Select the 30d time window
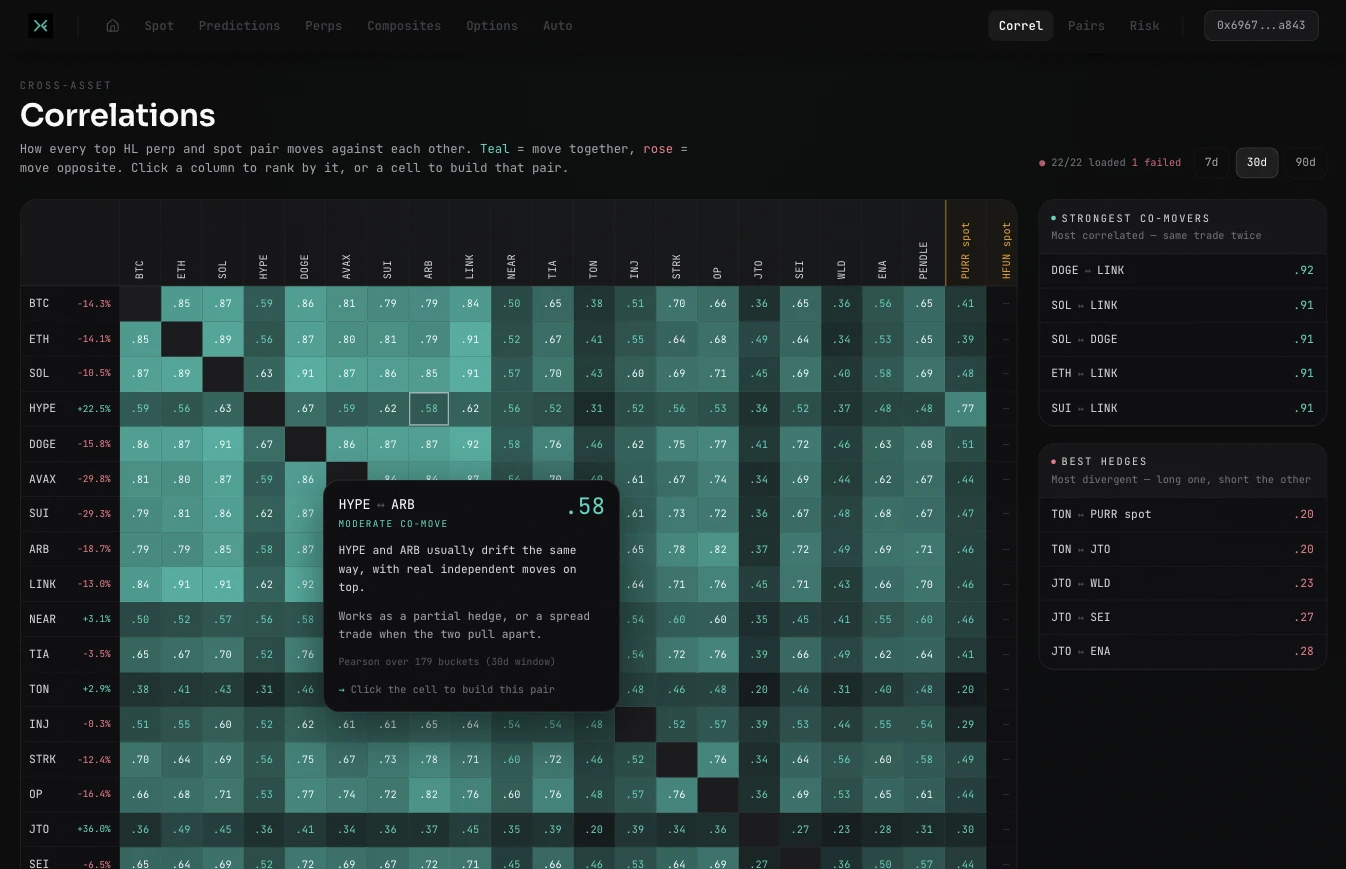 tap(1257, 162)
